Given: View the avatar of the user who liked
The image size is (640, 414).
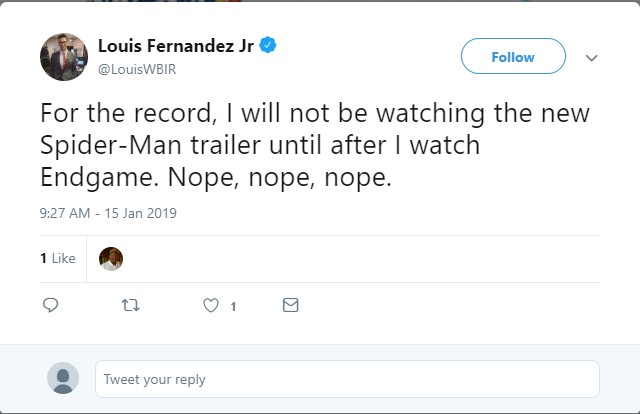Looking at the screenshot, I should (111, 258).
